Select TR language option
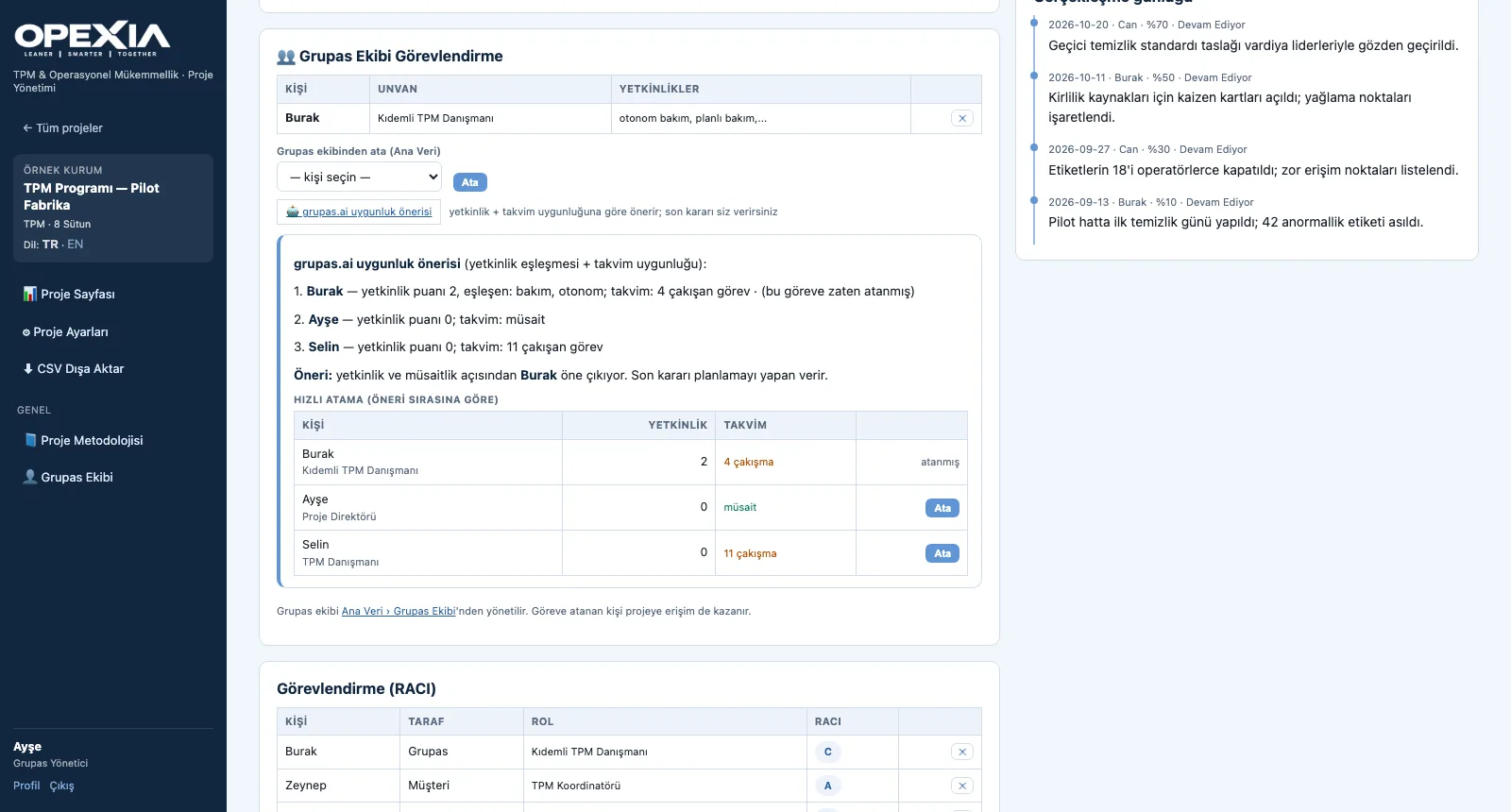The width and height of the screenshot is (1511, 812). point(50,245)
